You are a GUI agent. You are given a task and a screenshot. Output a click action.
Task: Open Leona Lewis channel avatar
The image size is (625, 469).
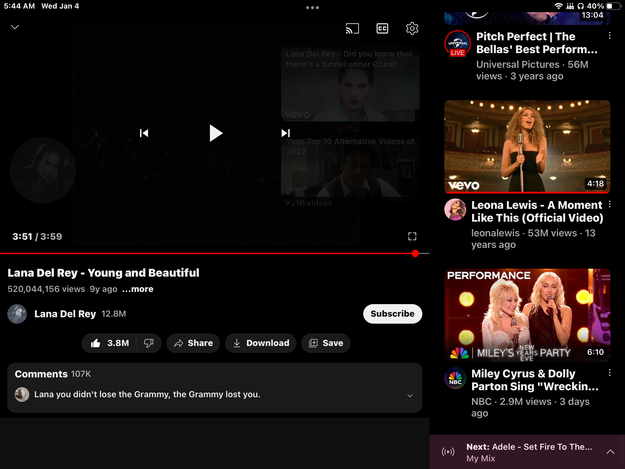pos(455,210)
